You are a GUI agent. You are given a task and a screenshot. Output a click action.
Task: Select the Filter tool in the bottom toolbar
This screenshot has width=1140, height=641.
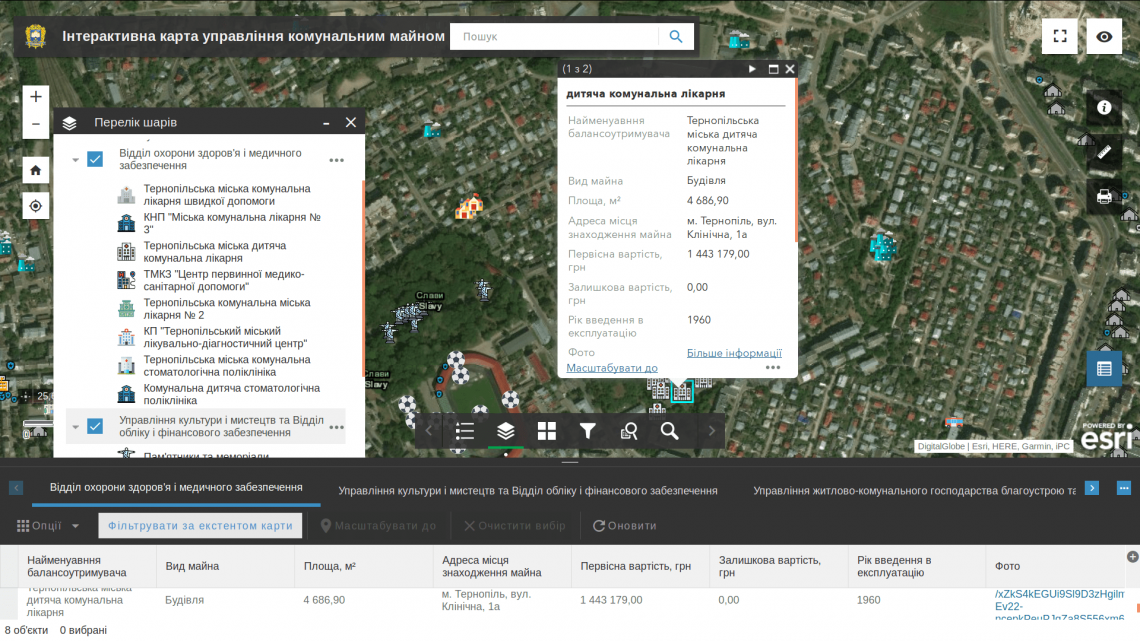588,431
